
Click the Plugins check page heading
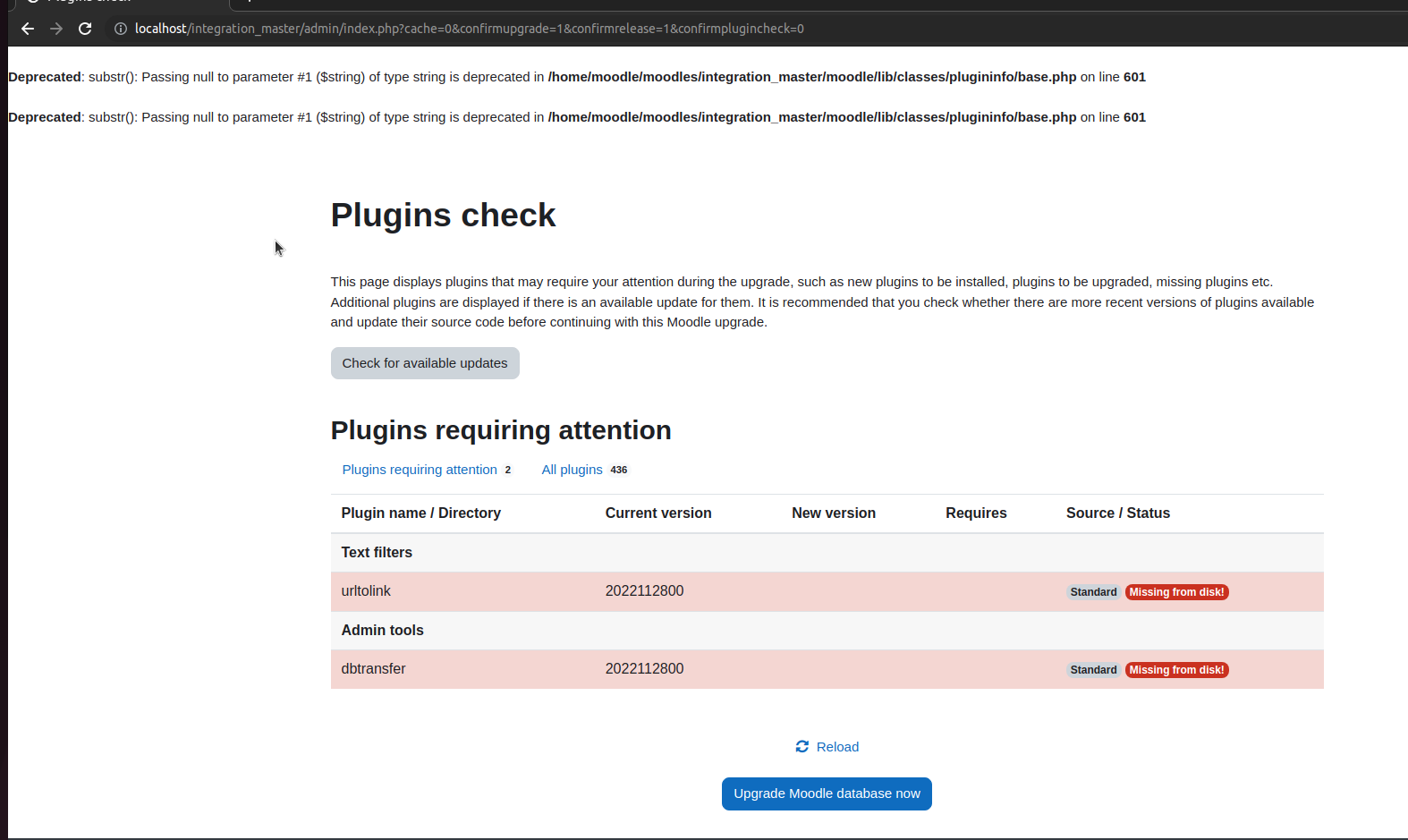444,216
